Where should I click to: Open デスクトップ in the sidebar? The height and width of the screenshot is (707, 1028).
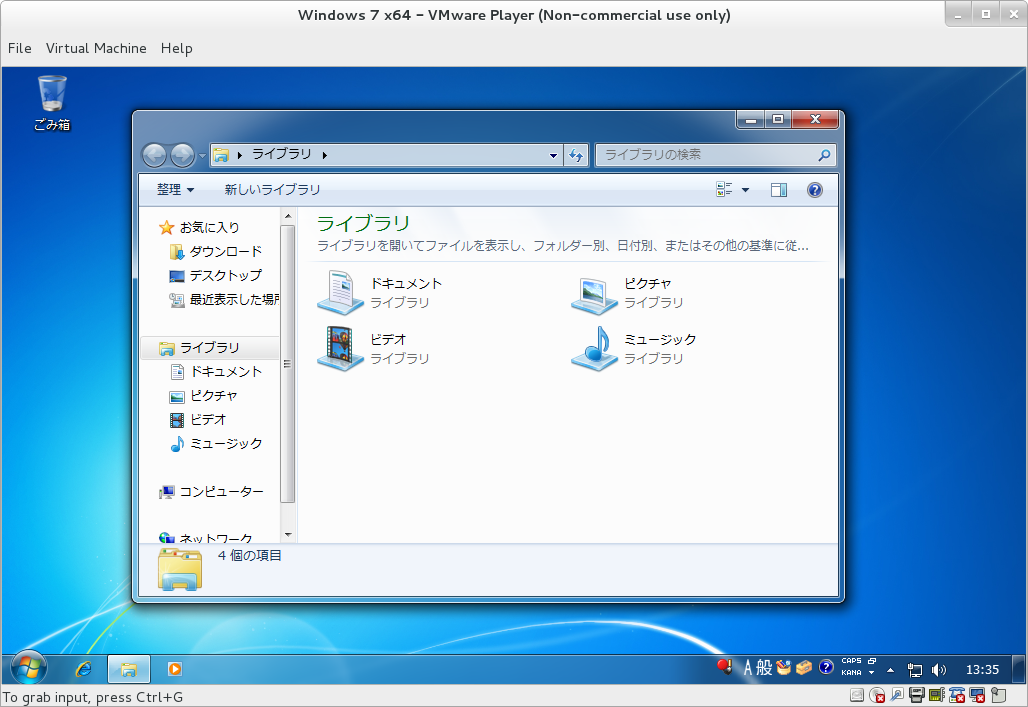(216, 275)
